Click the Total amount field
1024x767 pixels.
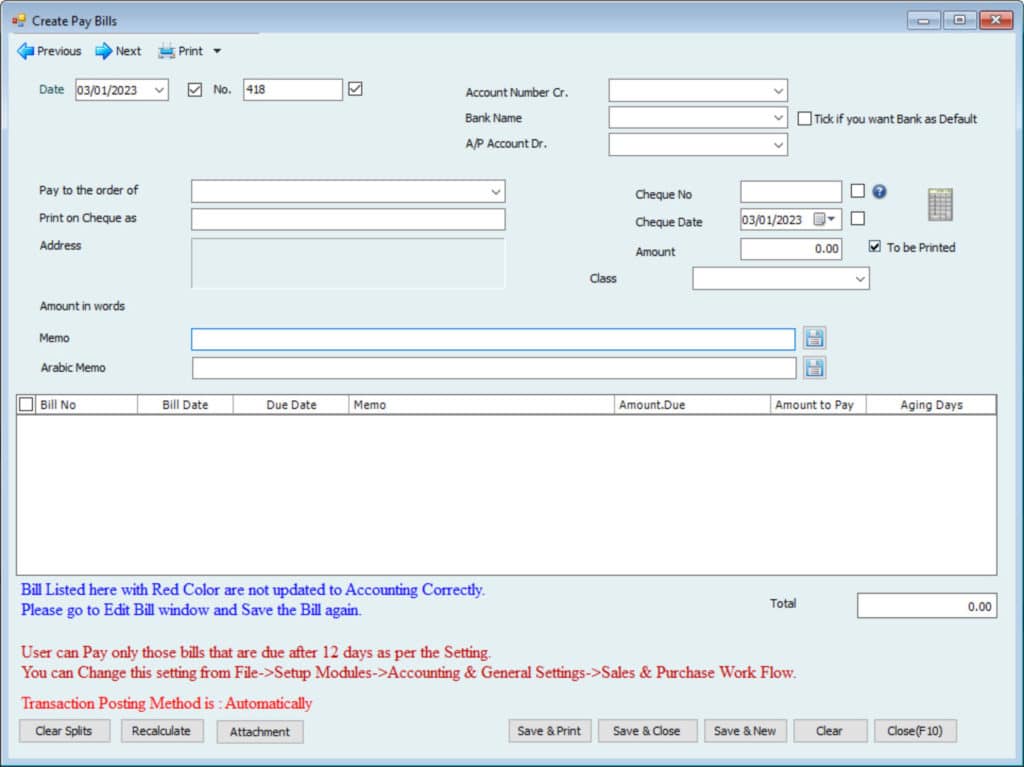(x=927, y=606)
